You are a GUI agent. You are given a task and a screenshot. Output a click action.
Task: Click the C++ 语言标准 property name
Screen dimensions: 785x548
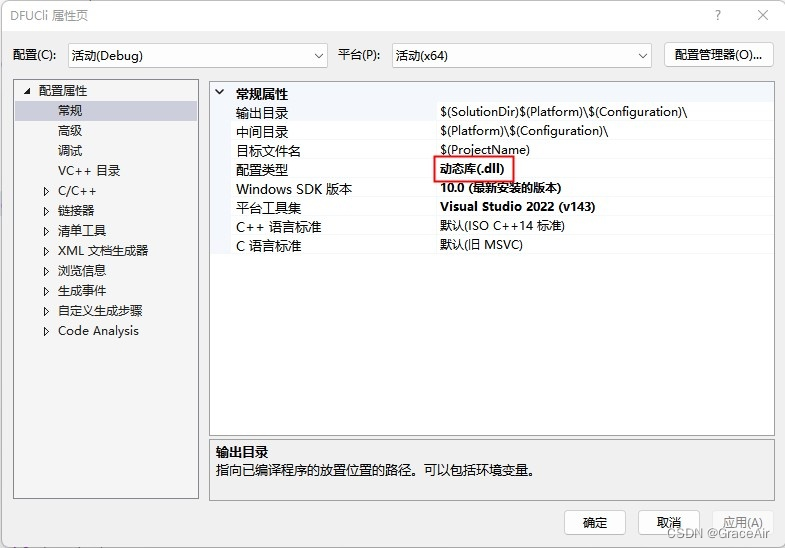[x=278, y=227]
